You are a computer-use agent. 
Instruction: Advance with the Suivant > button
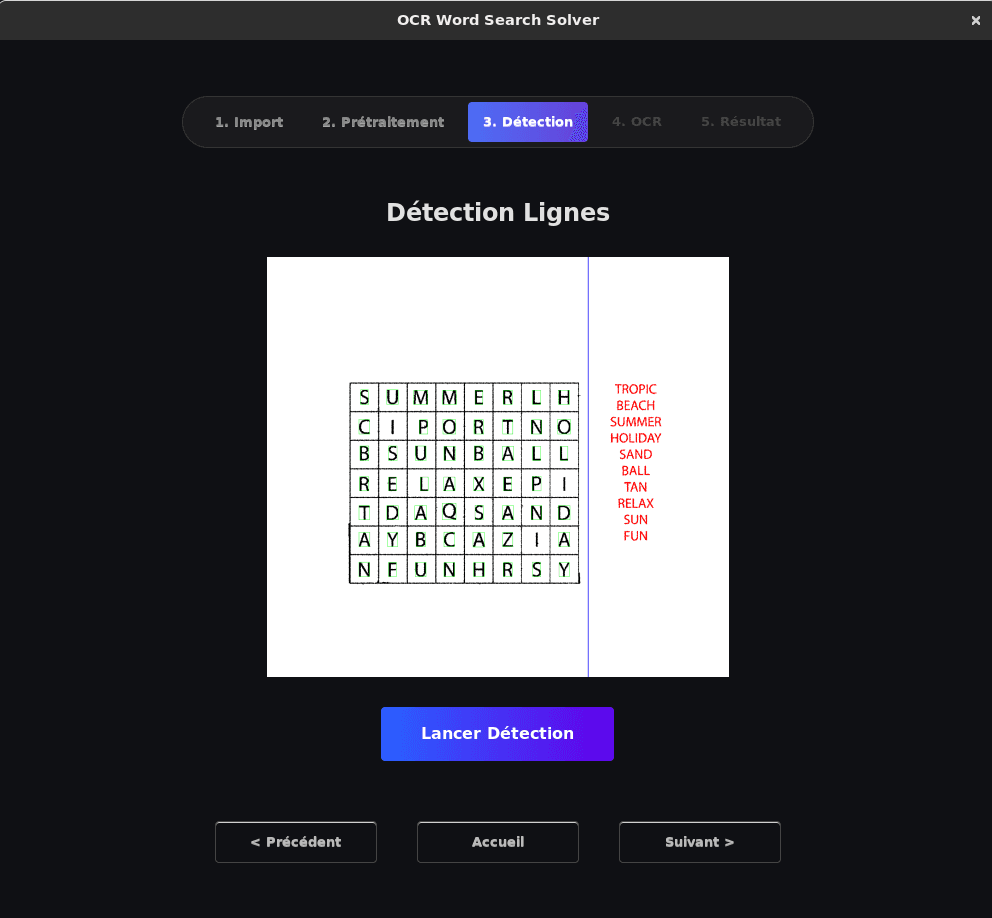[700, 842]
